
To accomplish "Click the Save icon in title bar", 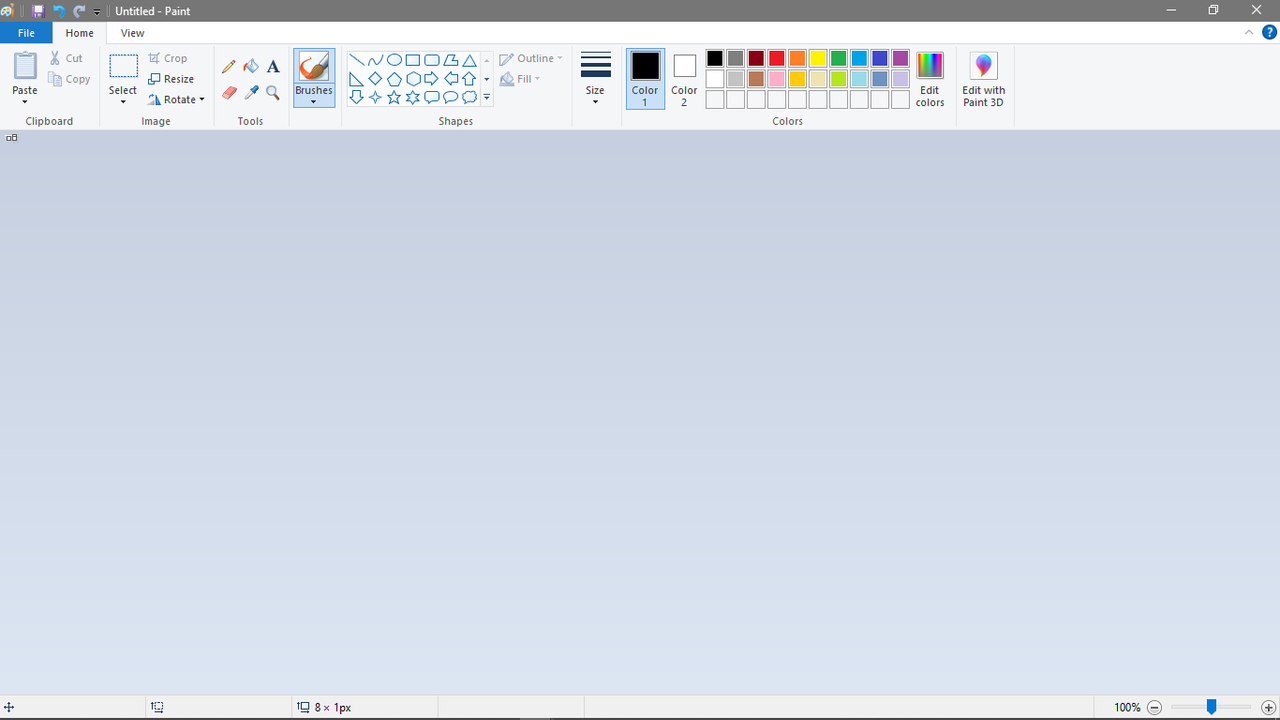I will 38,11.
